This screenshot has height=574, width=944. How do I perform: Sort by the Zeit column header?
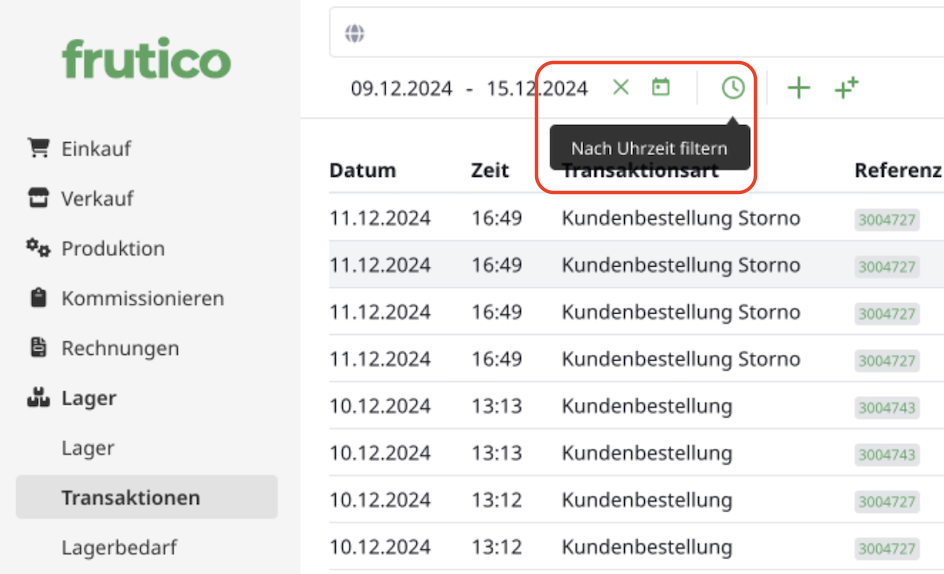click(x=490, y=170)
